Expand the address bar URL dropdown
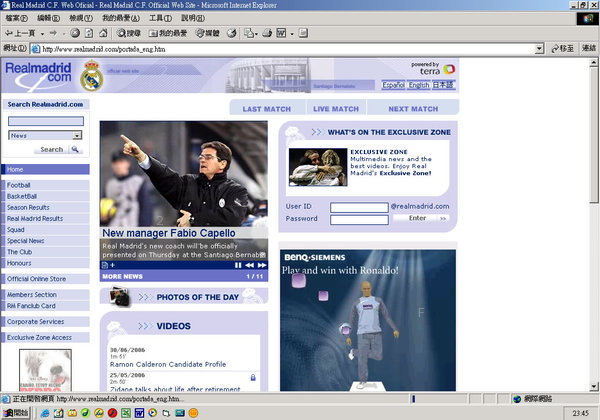 [x=540, y=49]
